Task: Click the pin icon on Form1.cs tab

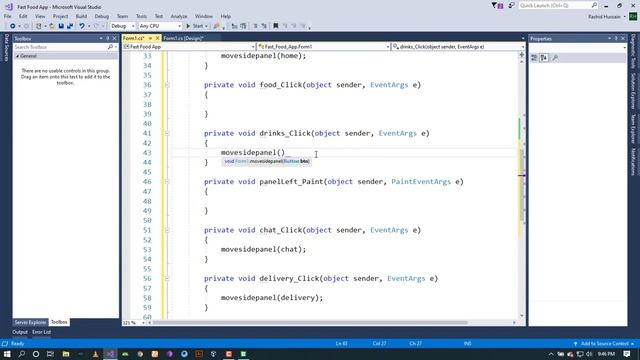Action: coord(150,38)
